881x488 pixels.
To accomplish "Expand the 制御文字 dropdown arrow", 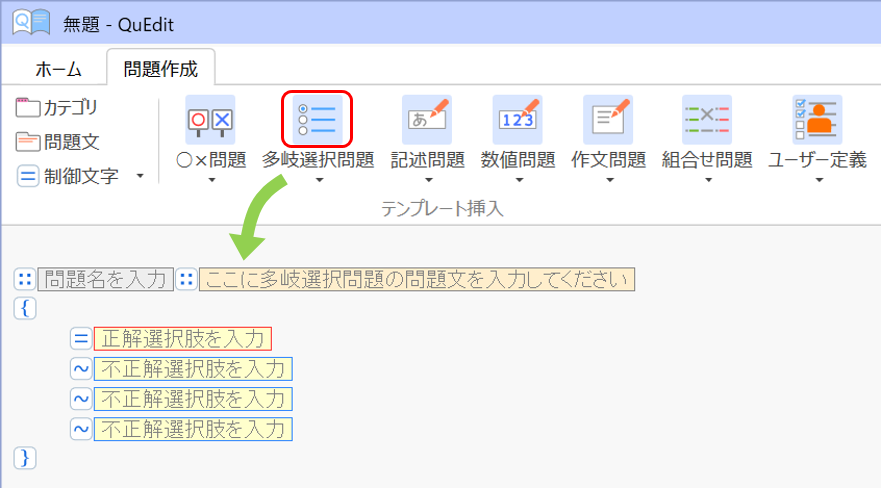I will coord(140,177).
